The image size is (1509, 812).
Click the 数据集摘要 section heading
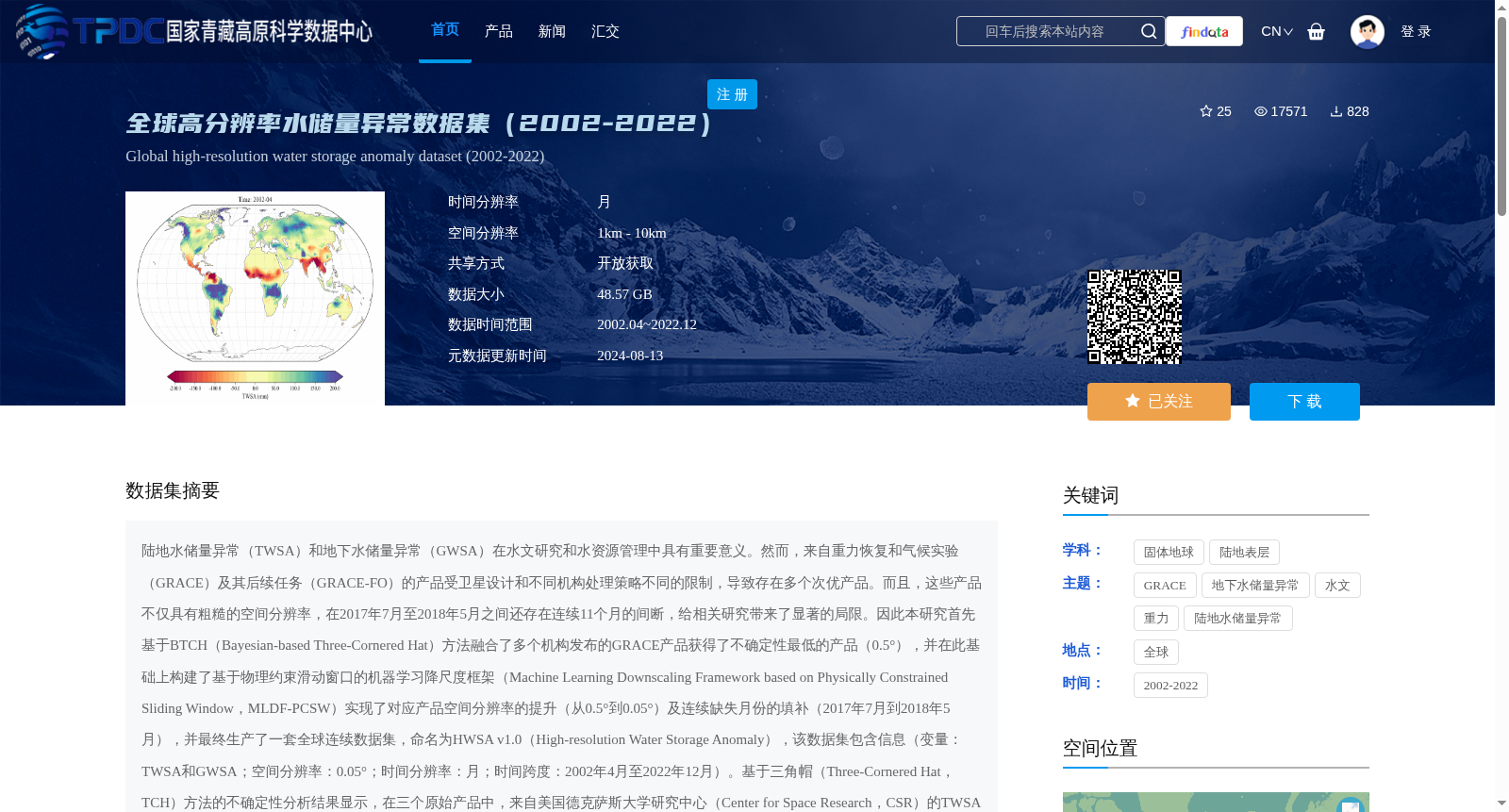tap(173, 490)
